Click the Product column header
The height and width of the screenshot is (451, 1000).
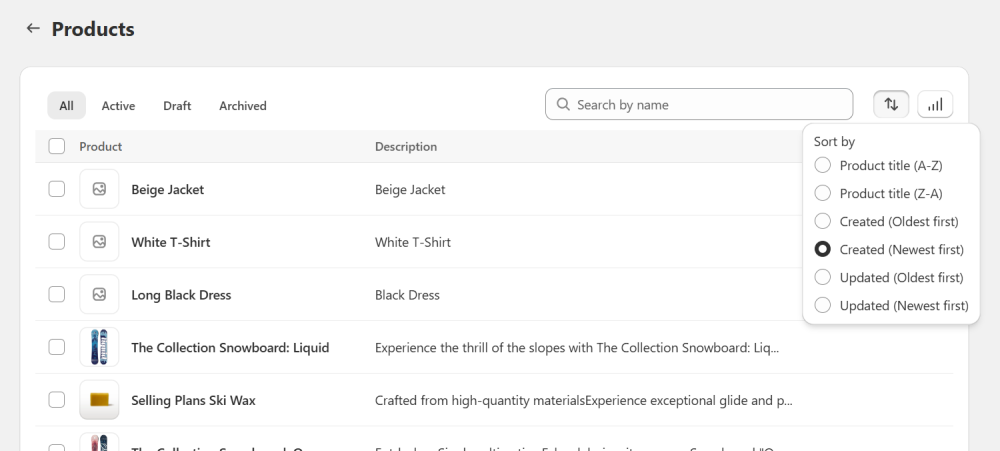101,147
